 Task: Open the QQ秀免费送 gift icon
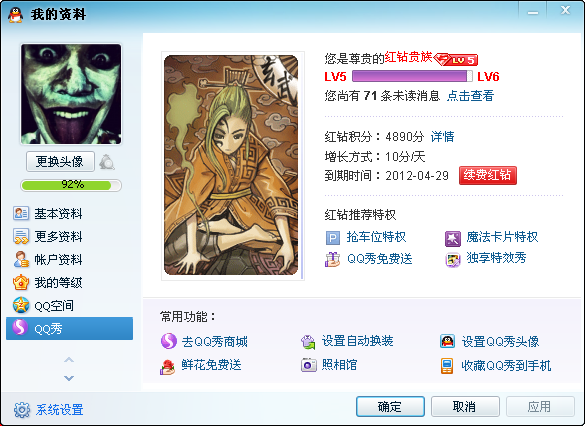tap(332, 260)
